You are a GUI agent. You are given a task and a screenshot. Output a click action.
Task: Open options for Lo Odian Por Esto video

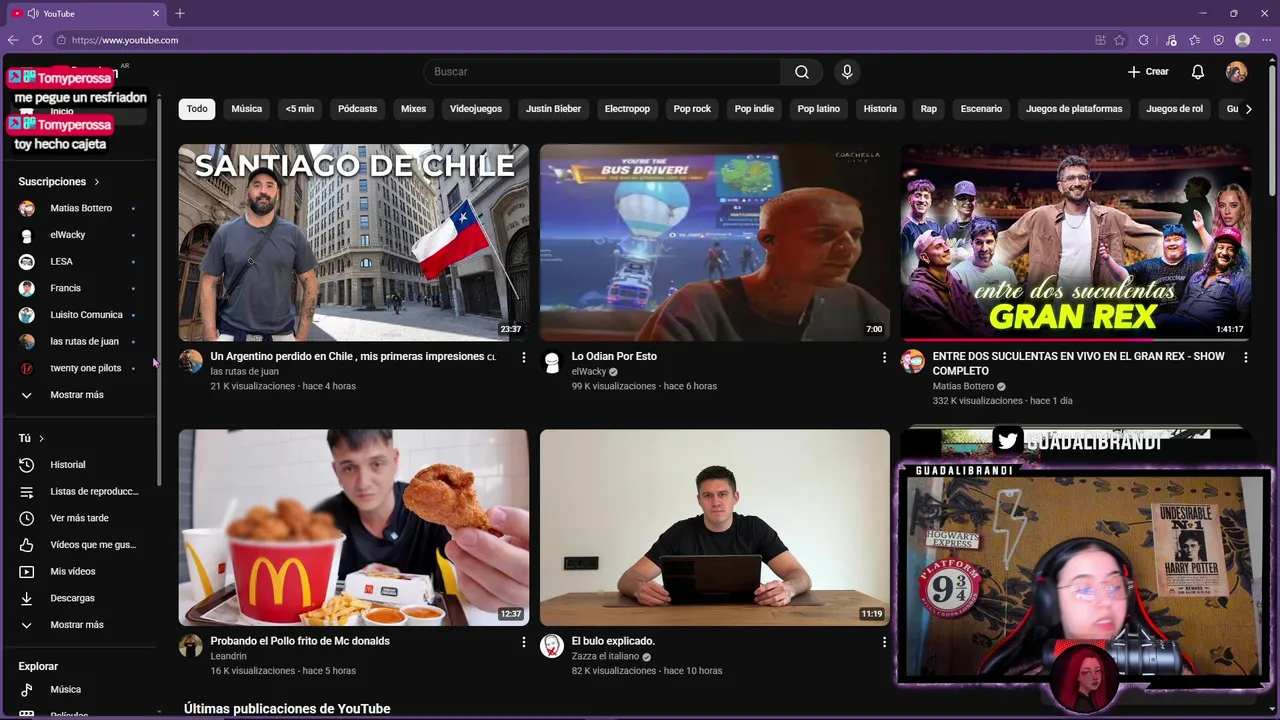pos(884,357)
